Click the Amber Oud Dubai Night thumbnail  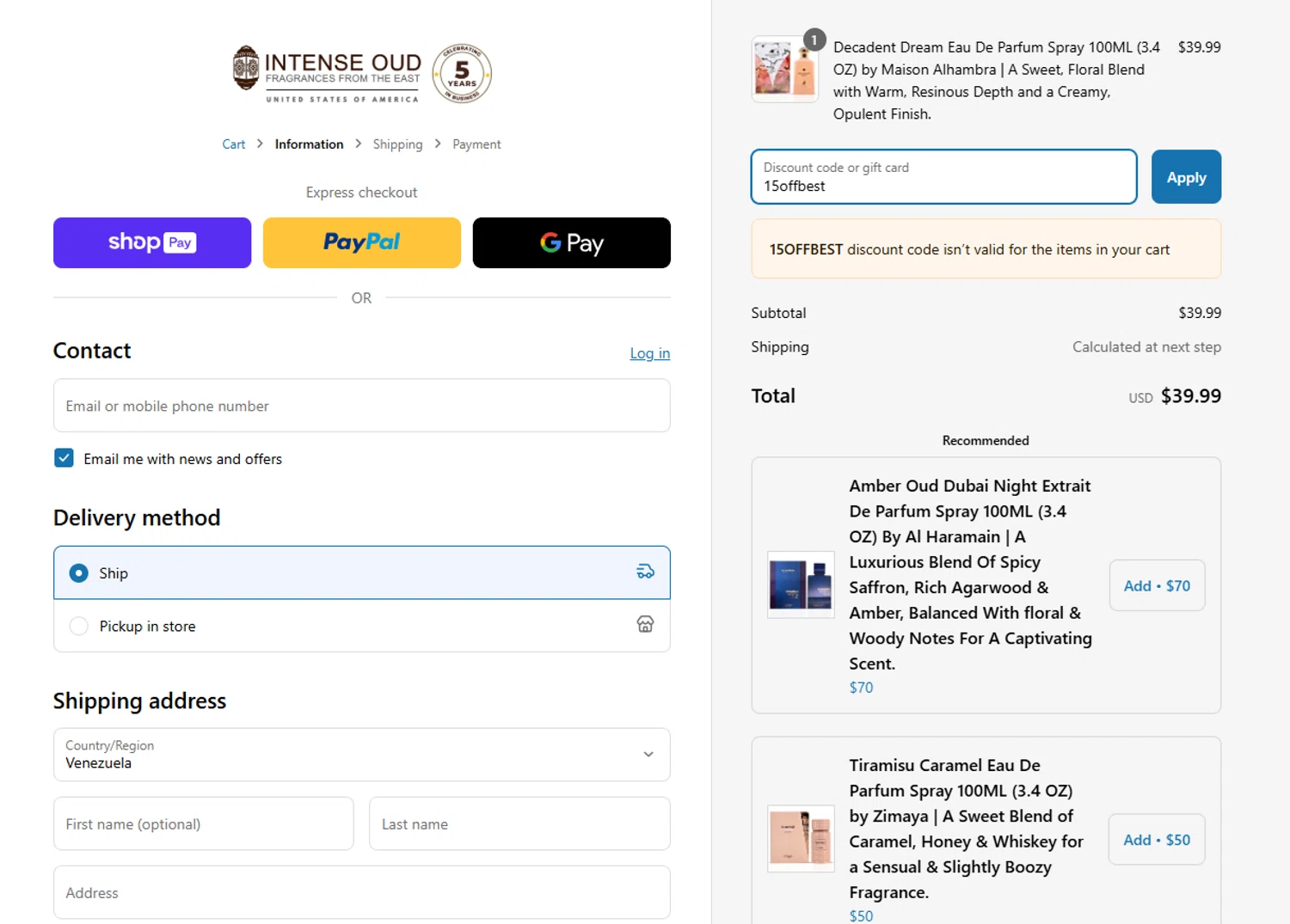(x=801, y=584)
